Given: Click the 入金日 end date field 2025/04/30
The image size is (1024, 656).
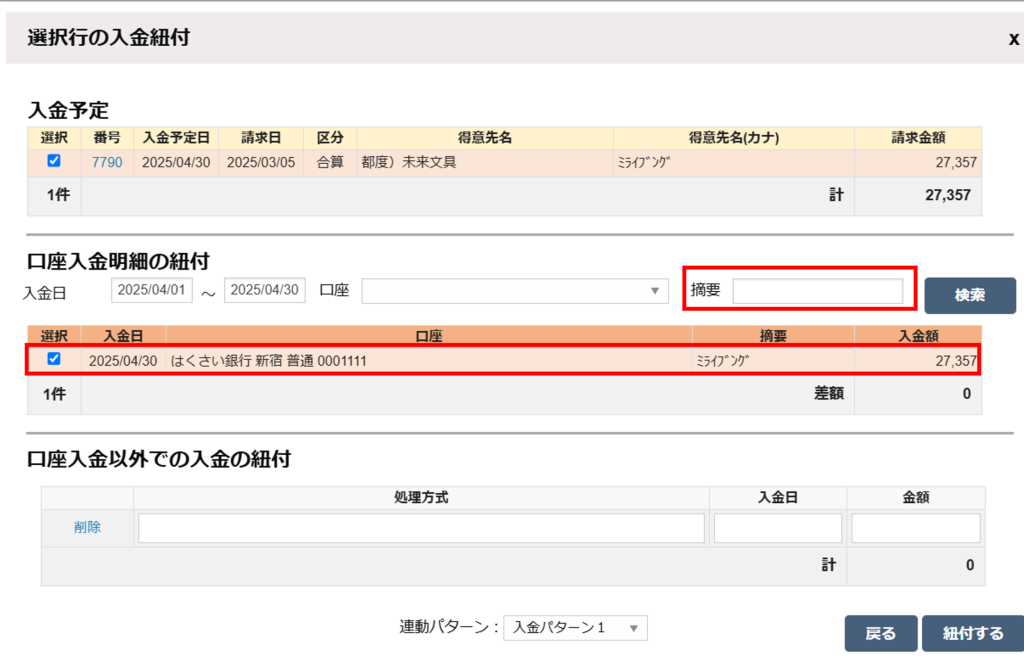Looking at the screenshot, I should 264,290.
